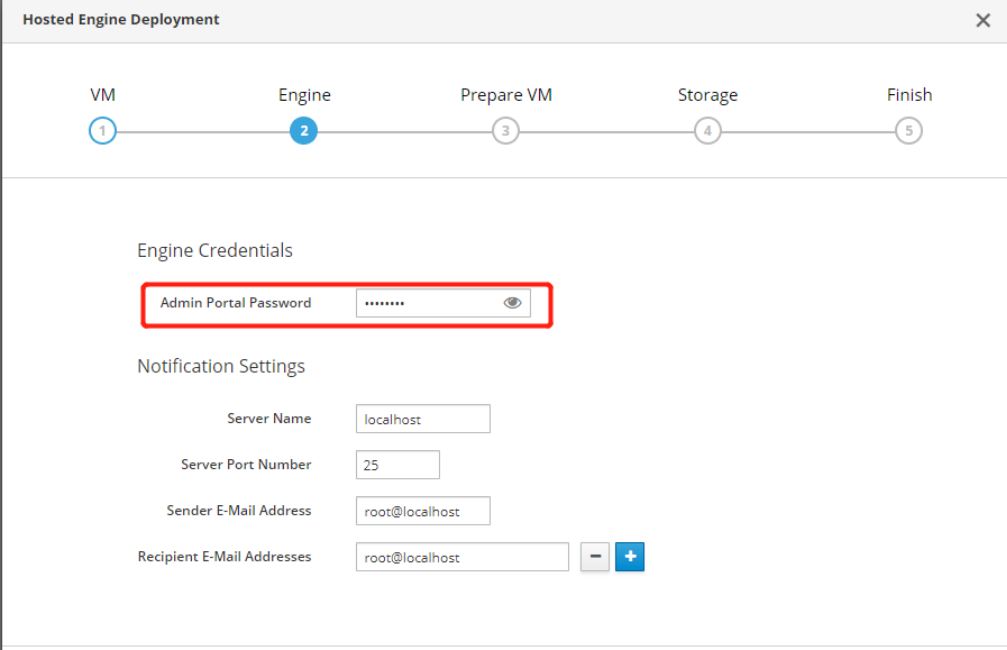Select the Finish step label

point(908,95)
